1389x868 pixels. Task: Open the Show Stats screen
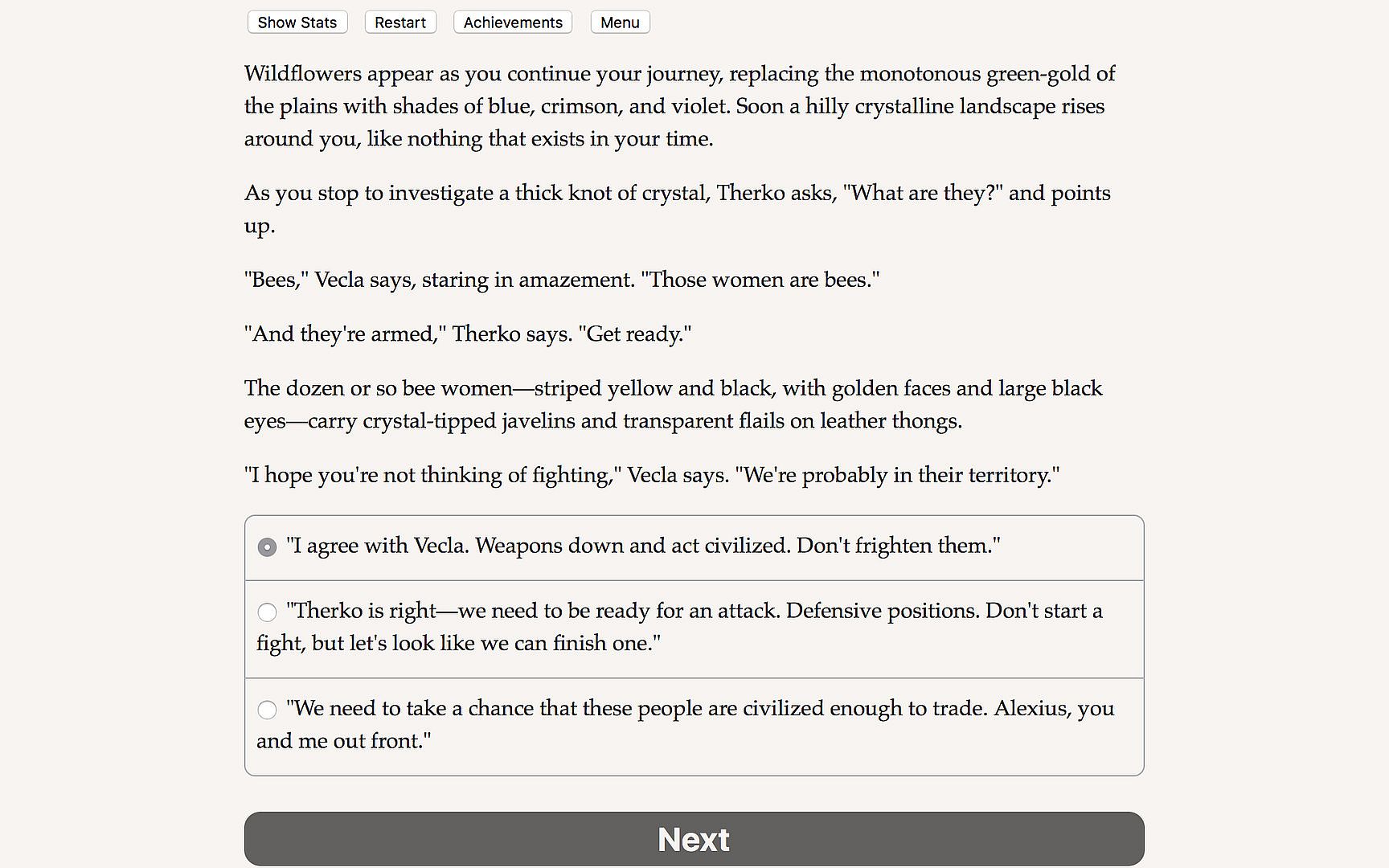297,23
